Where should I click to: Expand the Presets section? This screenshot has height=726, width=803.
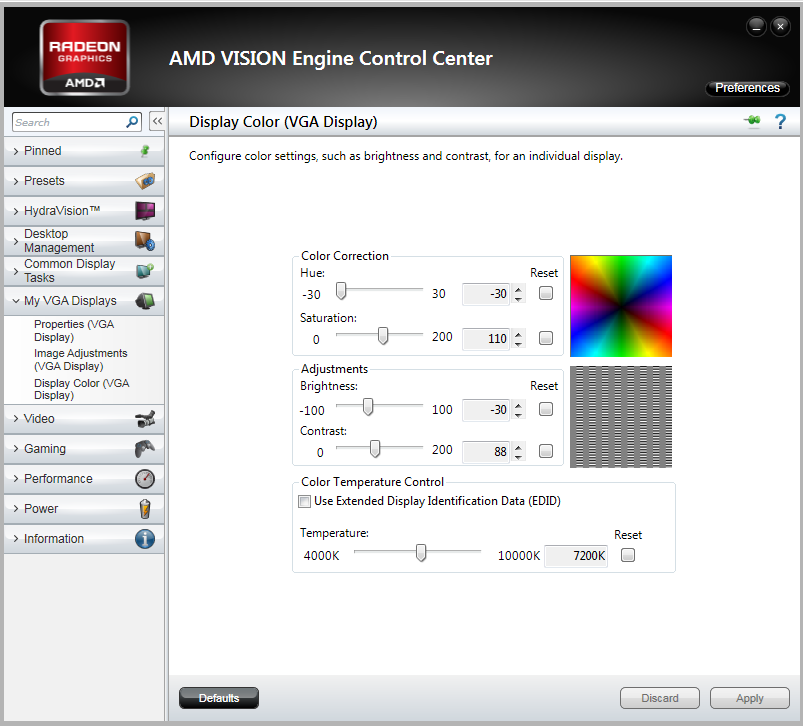[x=16, y=181]
